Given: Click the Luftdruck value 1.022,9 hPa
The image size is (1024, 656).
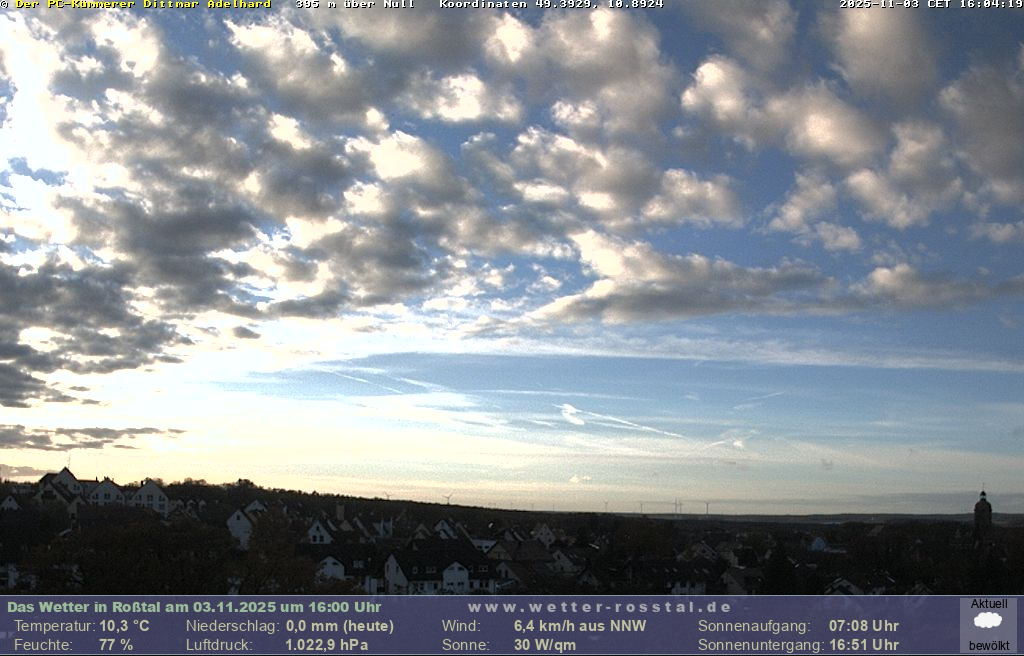Looking at the screenshot, I should (327, 645).
